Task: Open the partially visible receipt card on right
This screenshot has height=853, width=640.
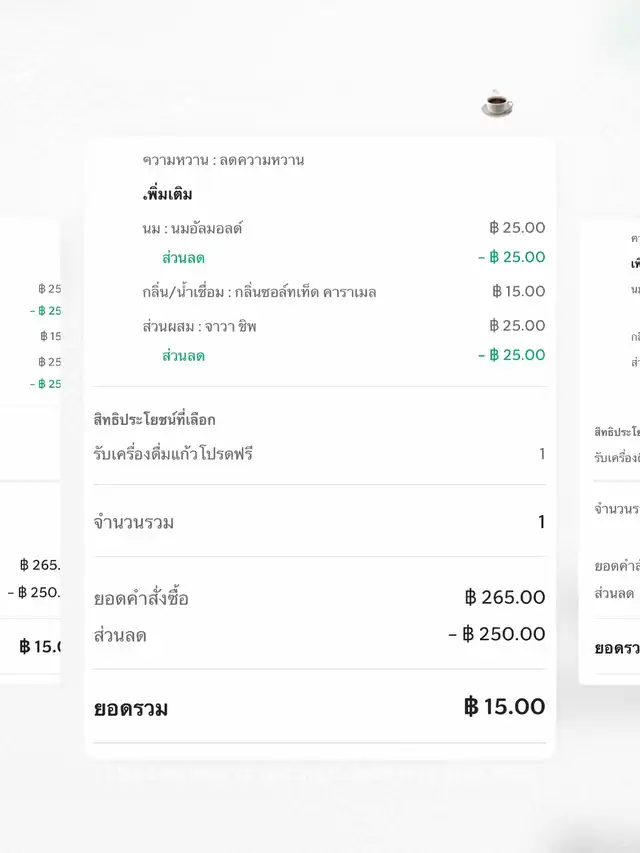Action: click(x=611, y=450)
